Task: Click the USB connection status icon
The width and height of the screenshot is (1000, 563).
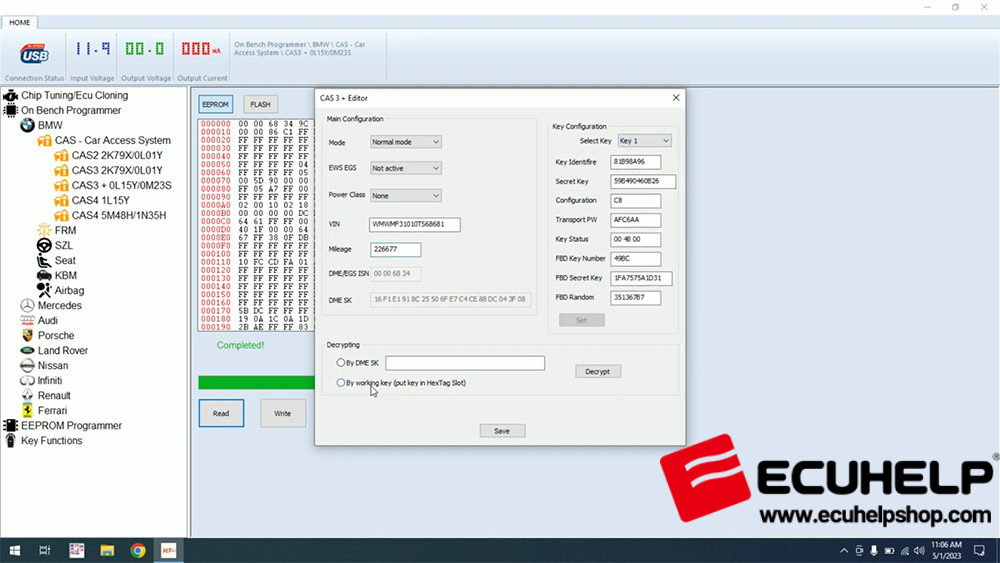Action: (34, 54)
